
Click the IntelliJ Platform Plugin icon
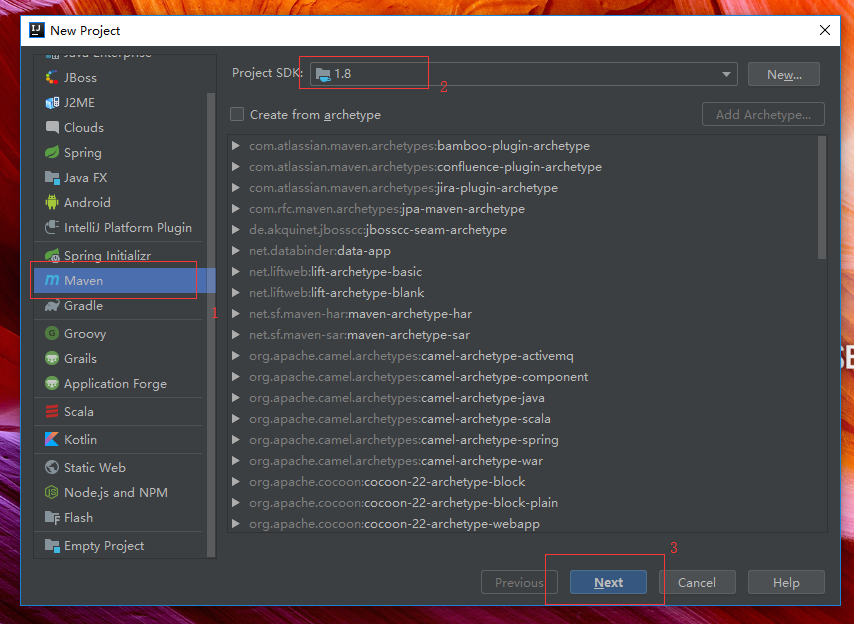[52, 227]
